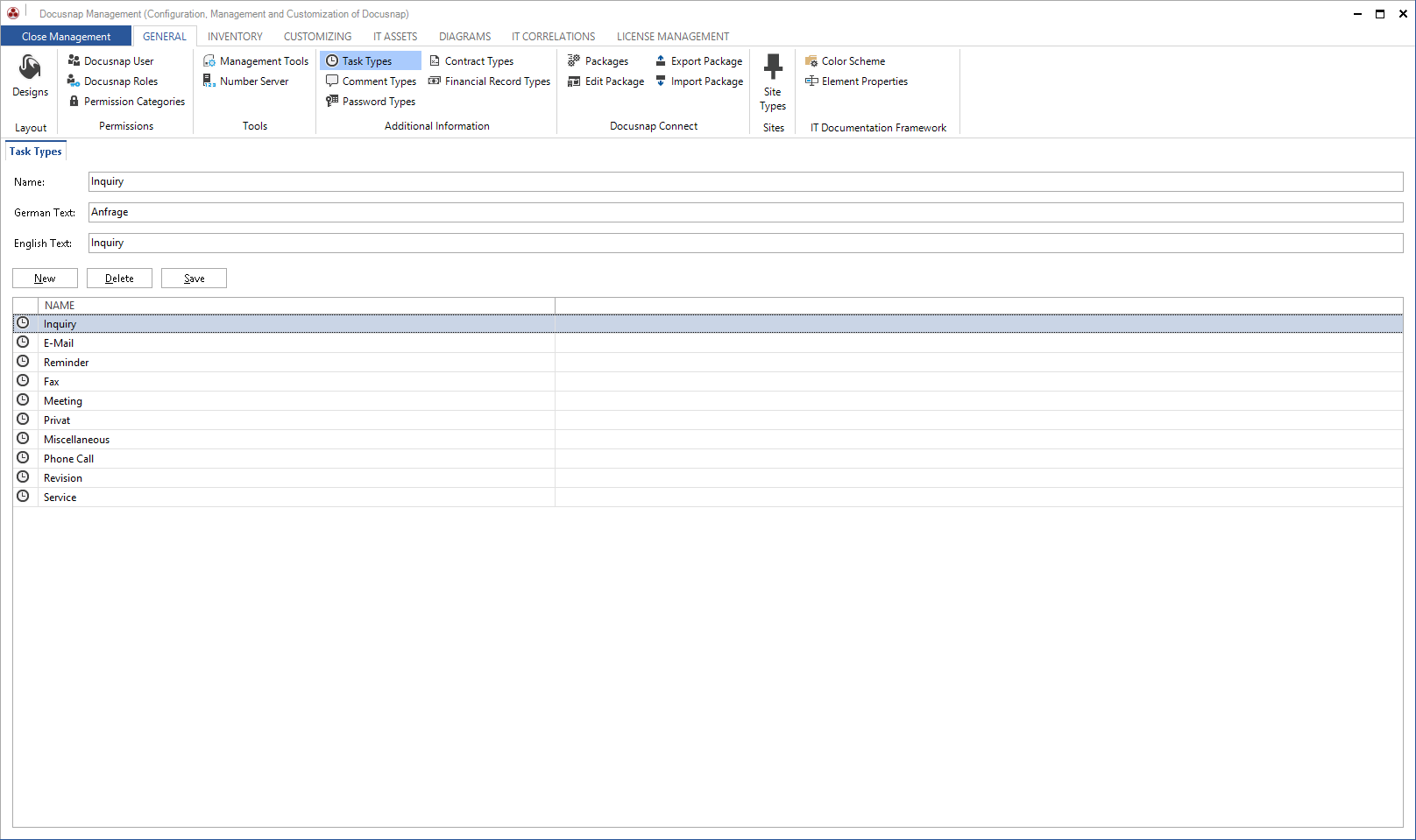Click Close Management button
This screenshot has width=1416, height=840.
(66, 36)
